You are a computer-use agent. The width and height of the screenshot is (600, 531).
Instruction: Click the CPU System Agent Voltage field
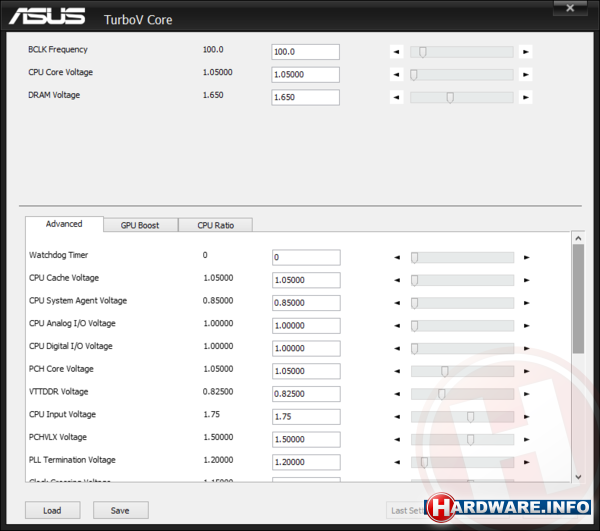point(305,303)
